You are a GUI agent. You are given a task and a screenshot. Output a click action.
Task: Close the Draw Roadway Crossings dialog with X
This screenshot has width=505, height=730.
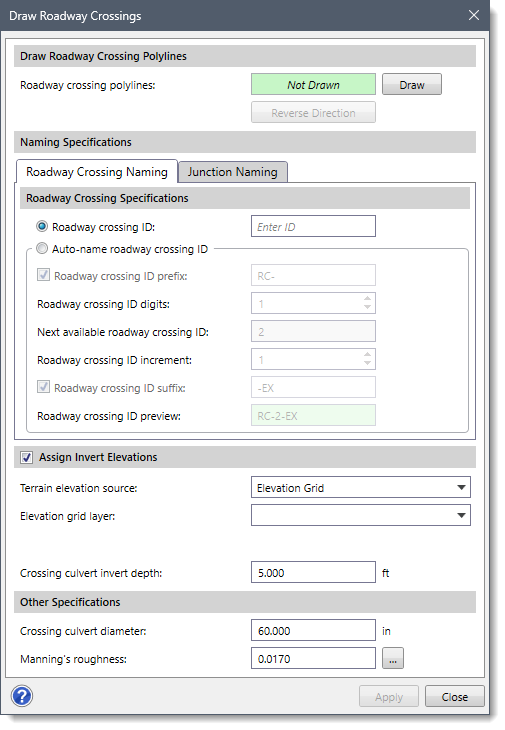point(474,15)
